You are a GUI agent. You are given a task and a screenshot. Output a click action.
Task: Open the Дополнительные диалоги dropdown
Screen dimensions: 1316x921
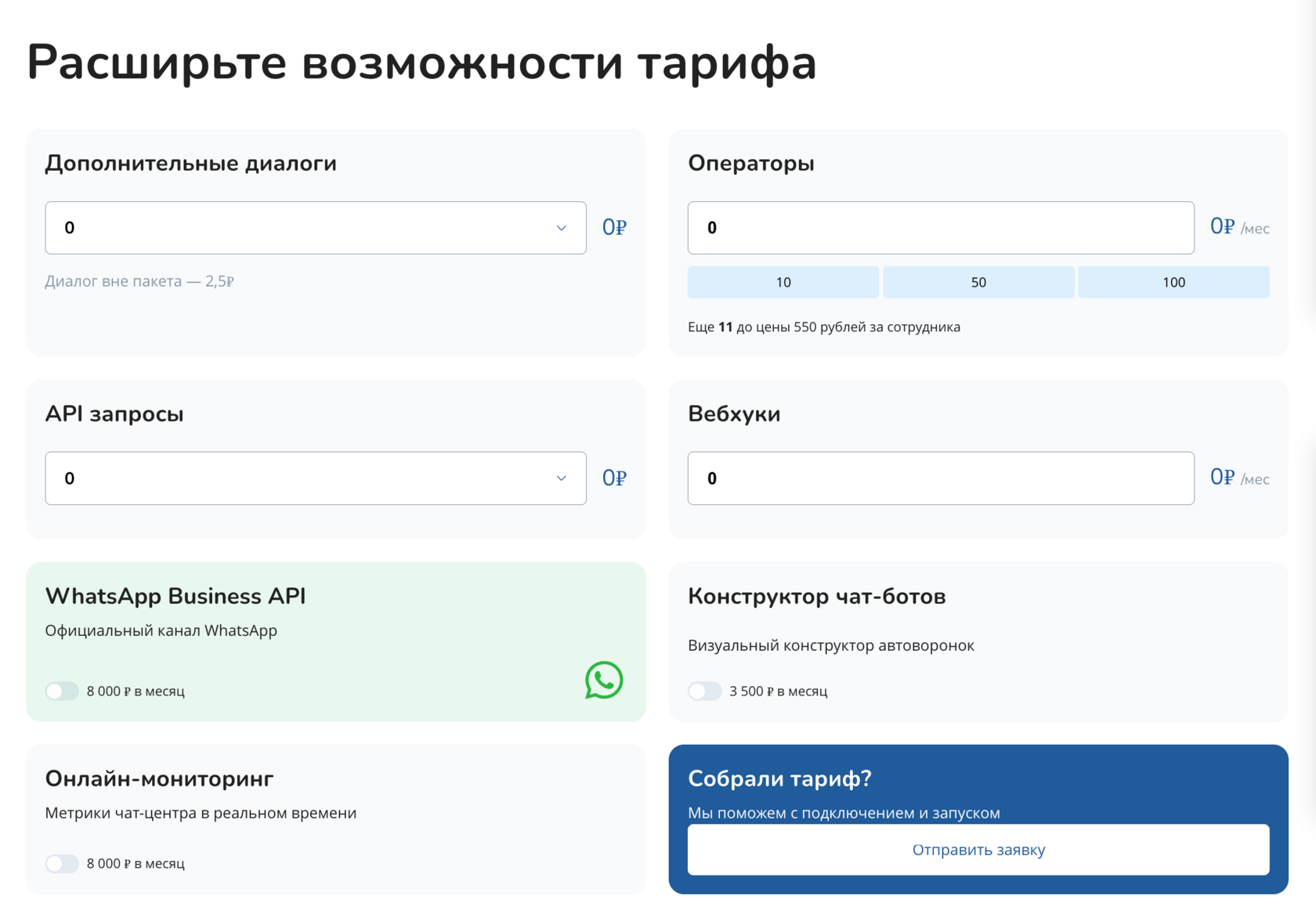click(x=316, y=228)
